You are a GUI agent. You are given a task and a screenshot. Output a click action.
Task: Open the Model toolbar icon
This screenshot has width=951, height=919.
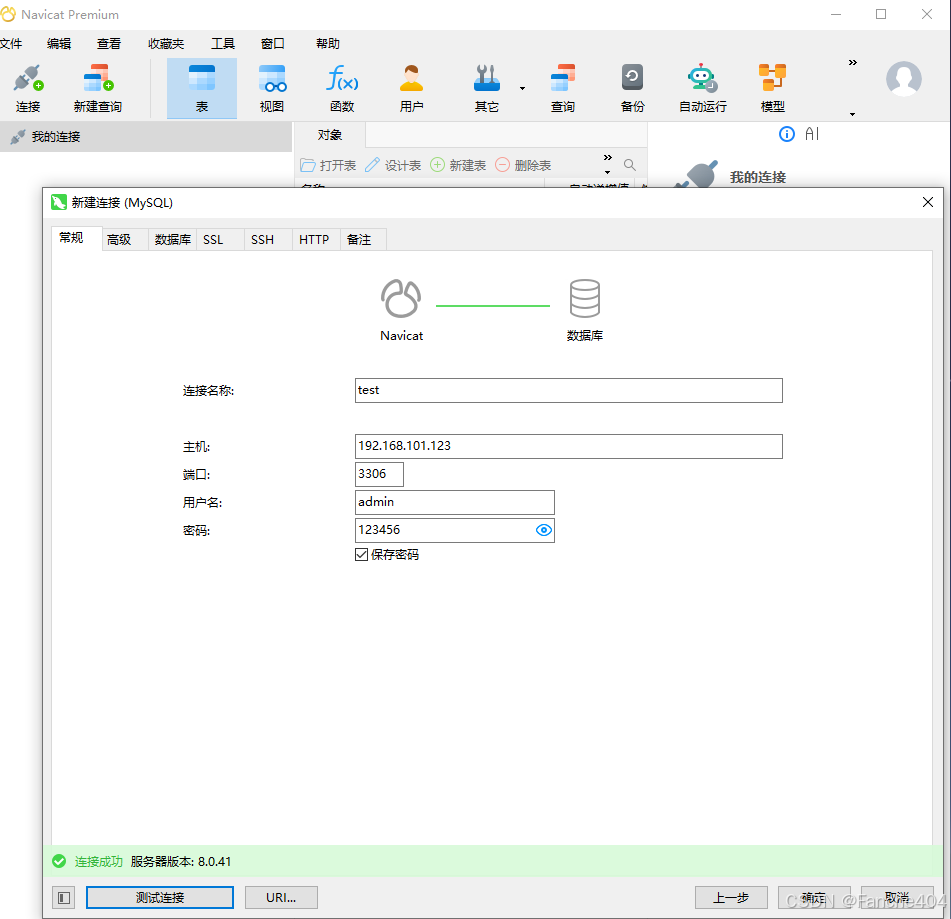(772, 89)
